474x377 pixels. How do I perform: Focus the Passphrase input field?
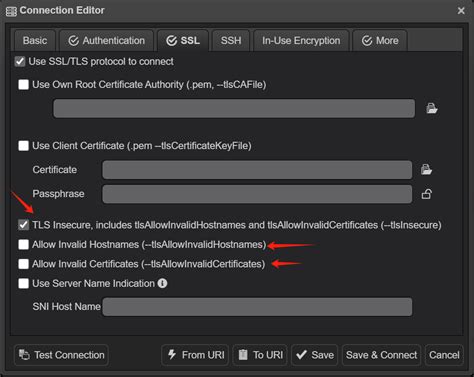coord(257,194)
